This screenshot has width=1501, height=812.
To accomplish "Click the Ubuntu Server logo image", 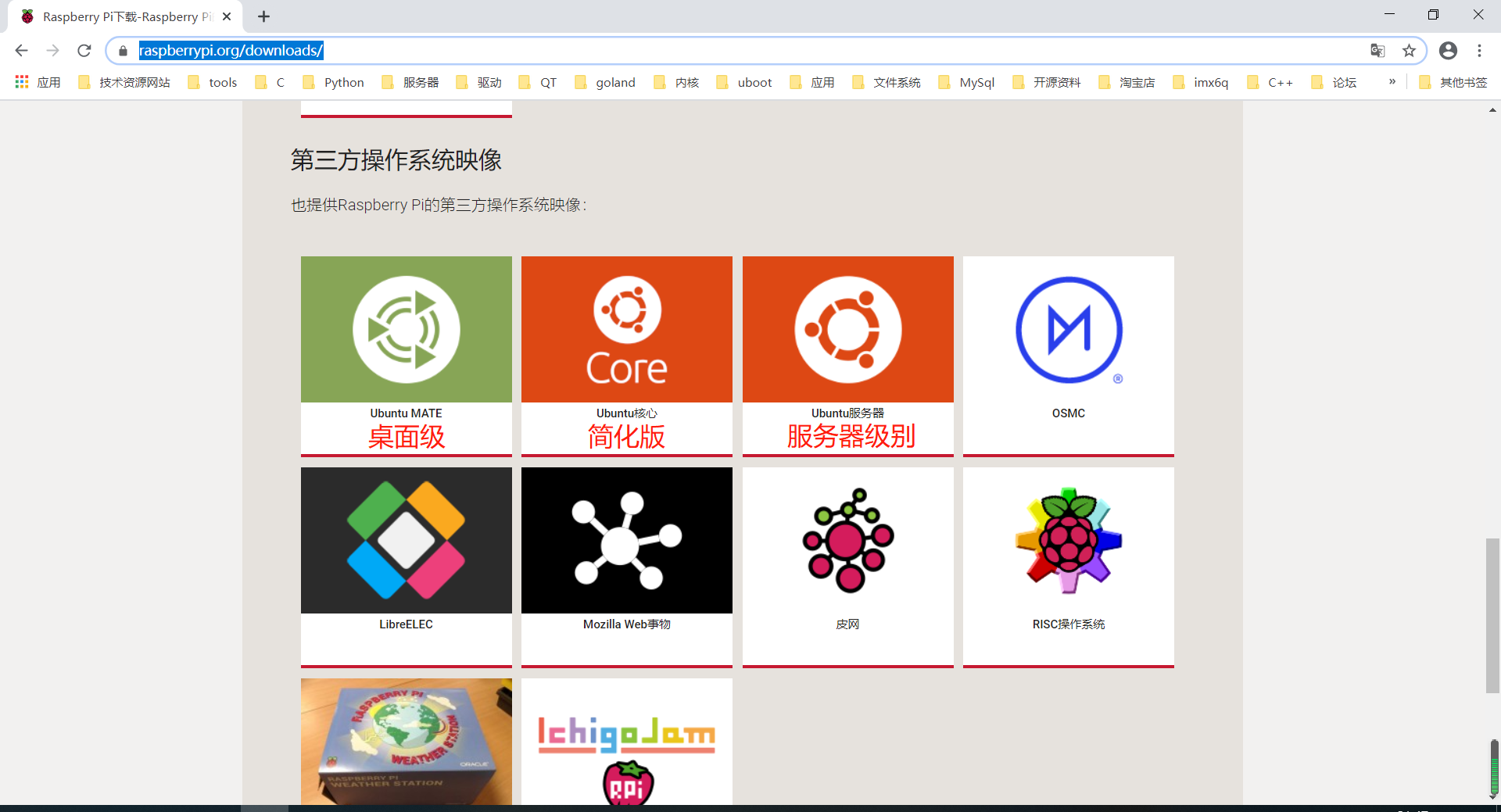I will click(848, 329).
